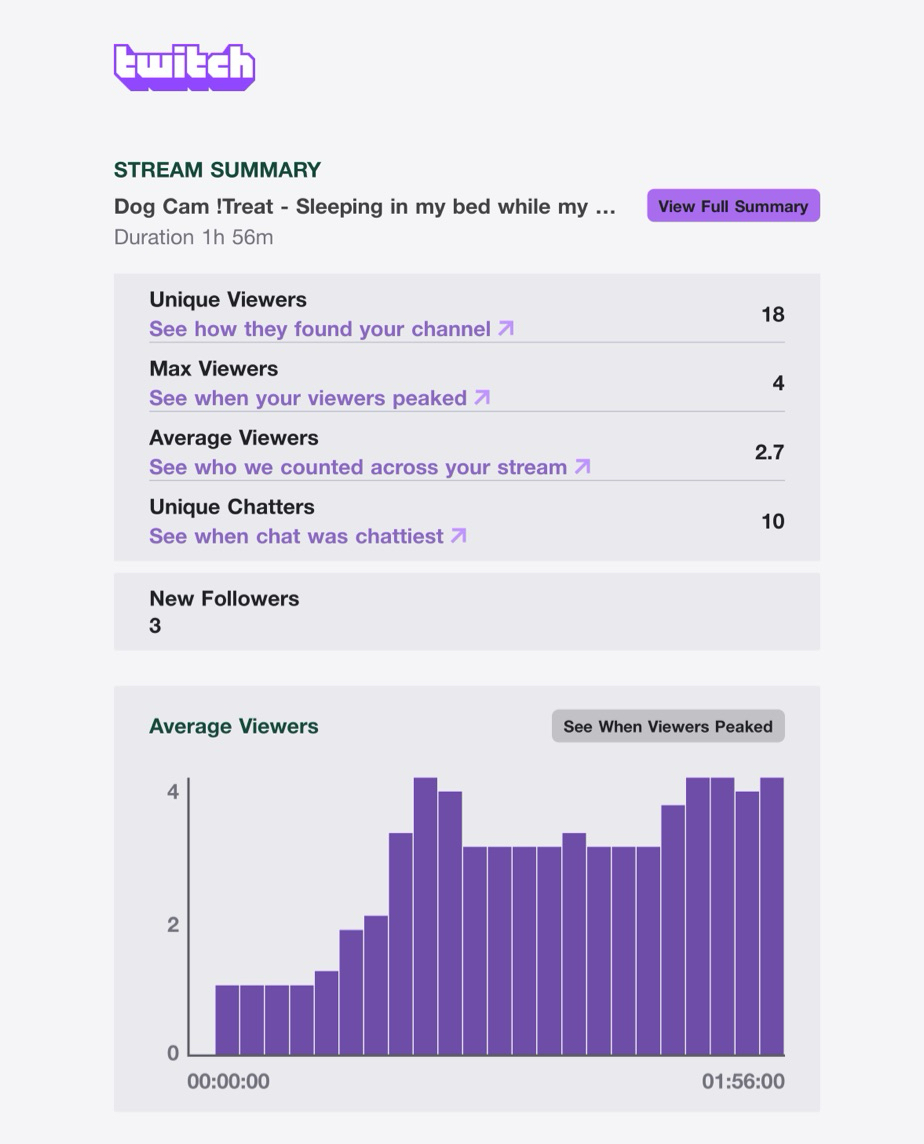Viewport: 924px width, 1144px height.
Task: Click arrow icon after 'your viewers peaked'
Action: point(482,397)
